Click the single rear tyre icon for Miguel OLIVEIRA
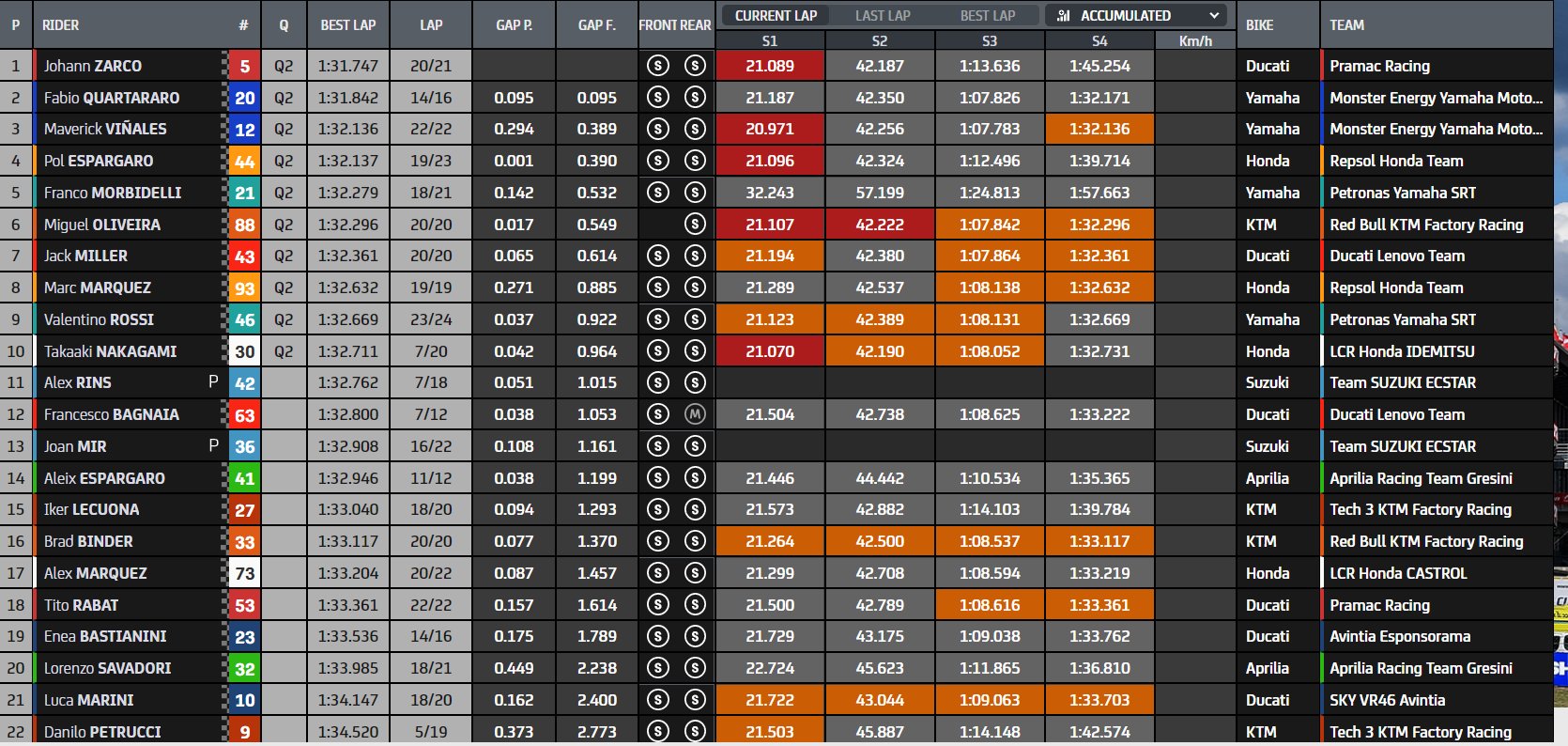Image resolution: width=1568 pixels, height=746 pixels. point(695,225)
